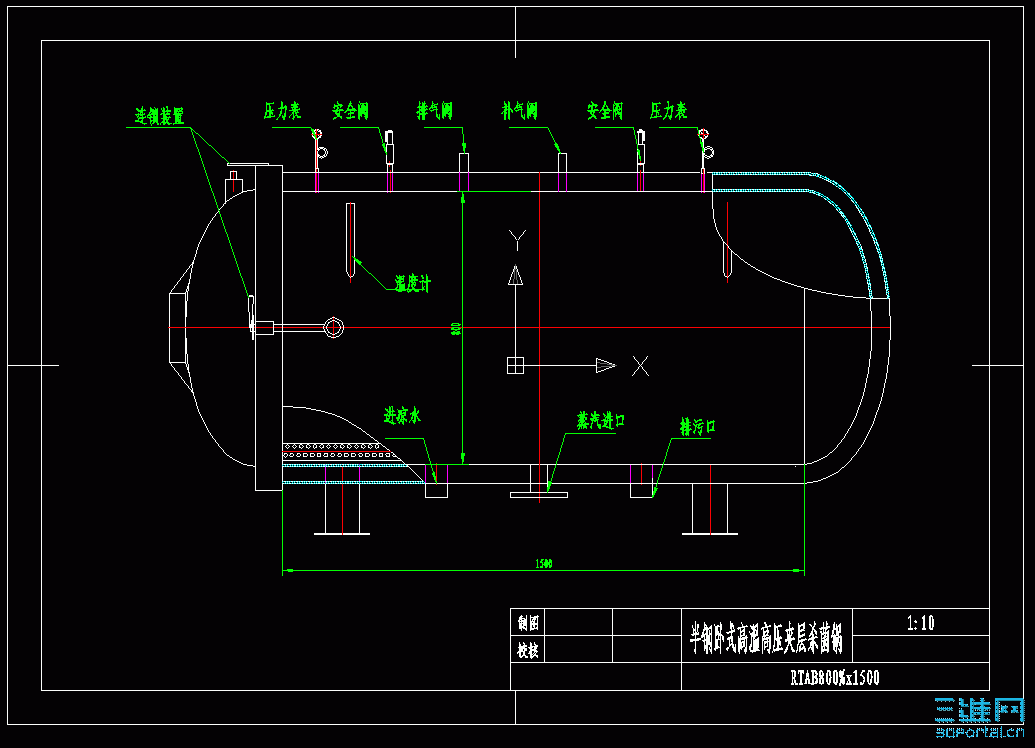Click the handwheel circle on door shaft
The height and width of the screenshot is (748, 1035).
coord(334,327)
